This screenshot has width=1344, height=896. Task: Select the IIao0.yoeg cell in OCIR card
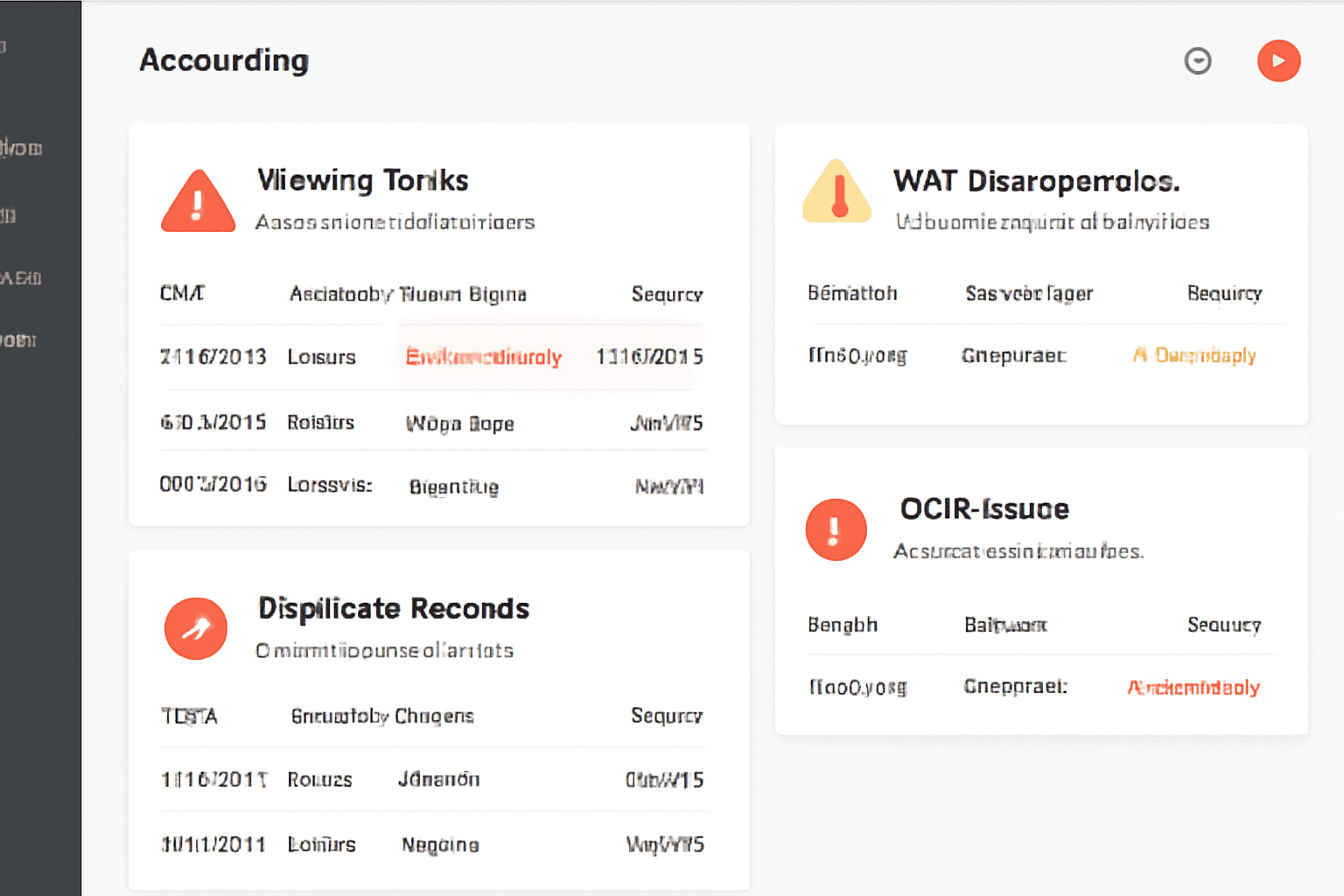(857, 687)
